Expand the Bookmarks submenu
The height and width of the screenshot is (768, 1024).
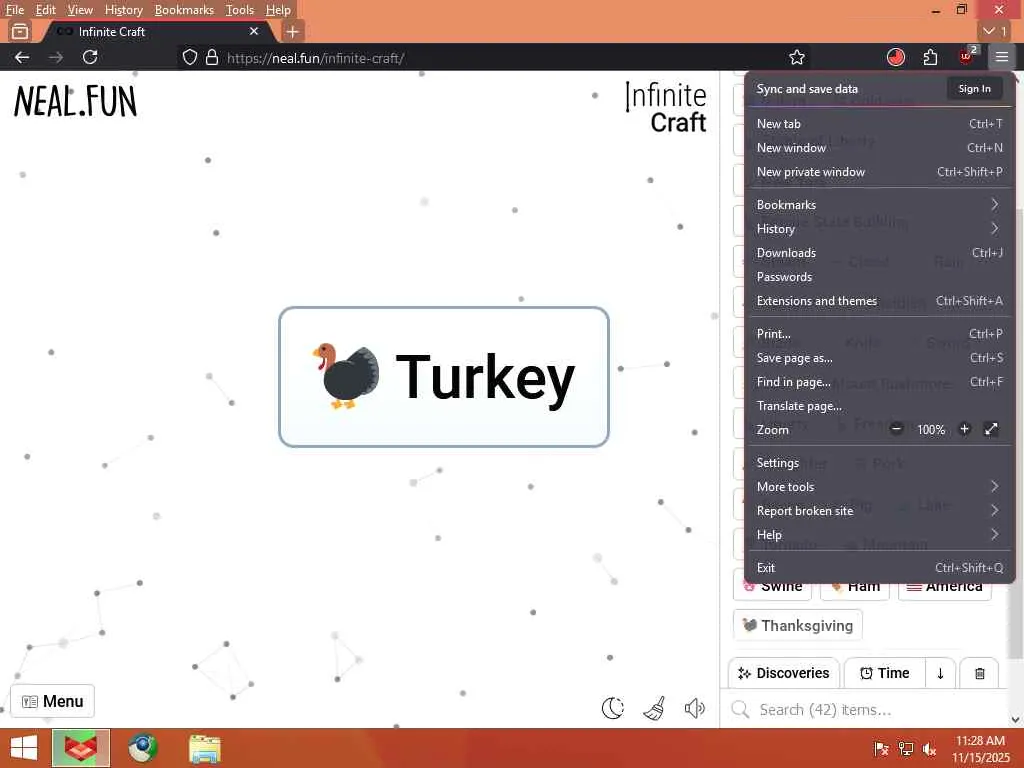point(880,204)
